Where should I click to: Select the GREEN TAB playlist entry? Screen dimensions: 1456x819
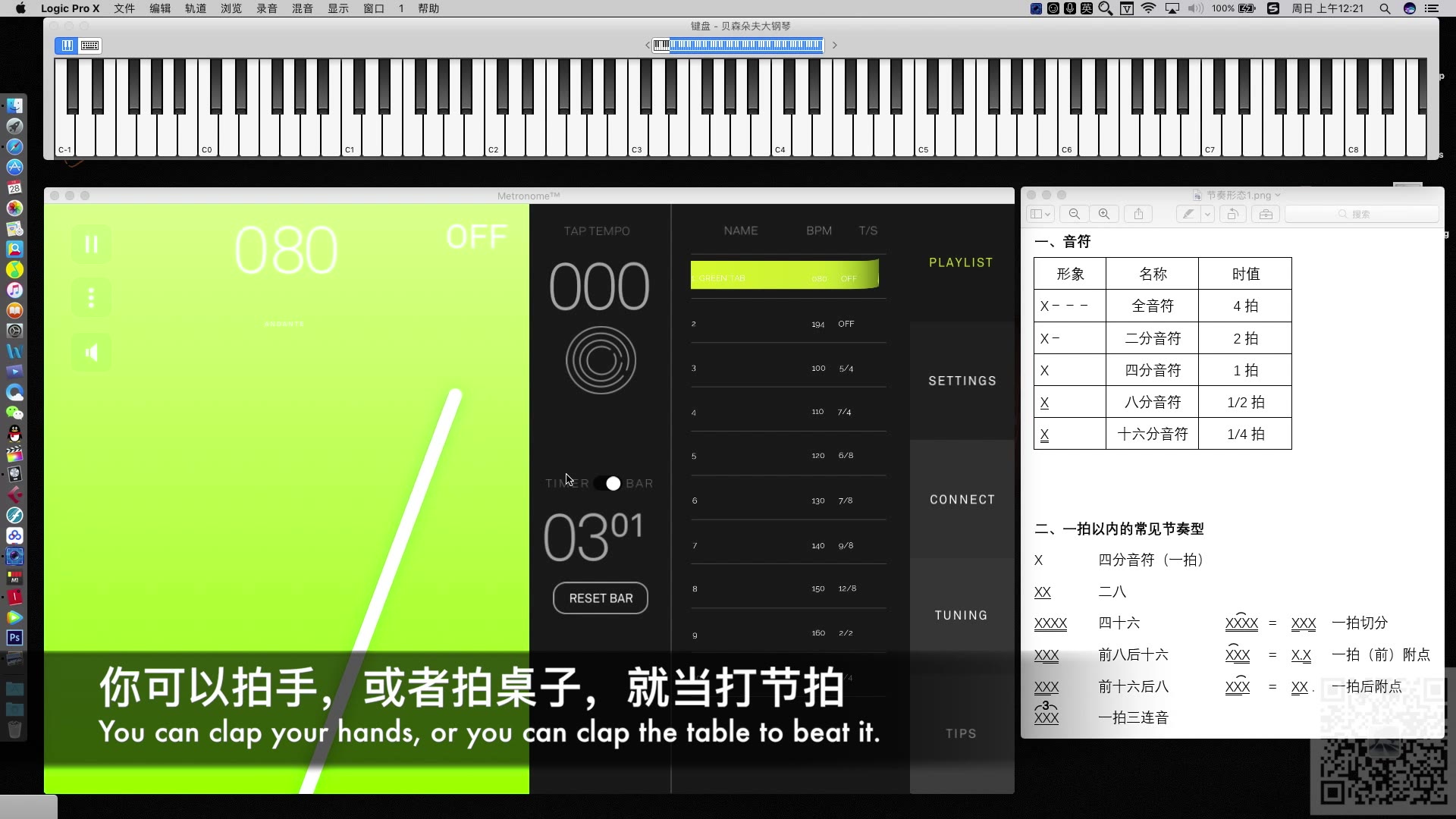click(x=785, y=275)
